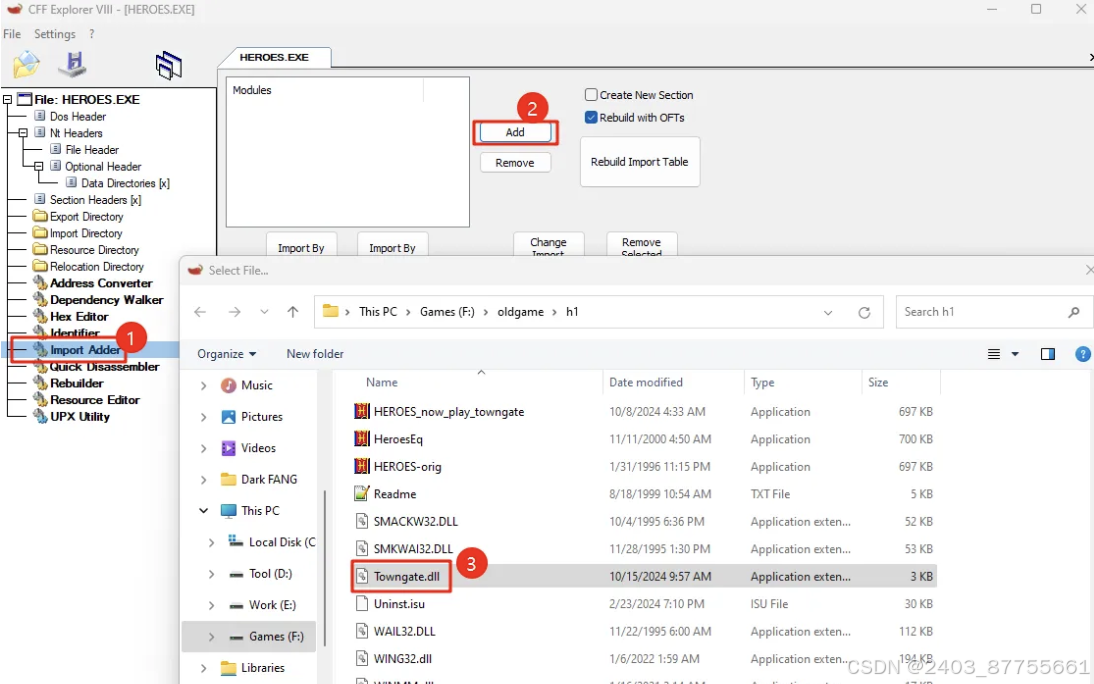This screenshot has height=684, width=1094.
Task: Click the Remove Selected button
Action: [x=641, y=244]
